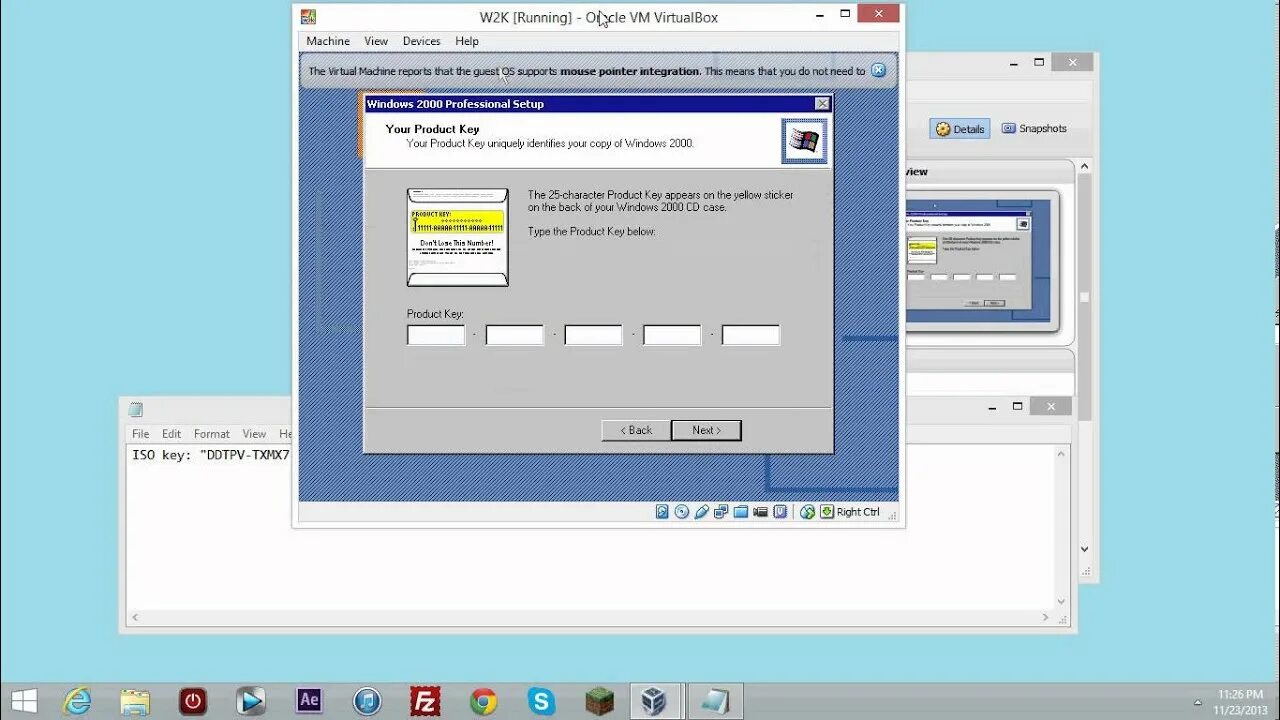Click the fourth Product Key input box
Viewport: 1280px width, 720px height.
pyautogui.click(x=672, y=335)
